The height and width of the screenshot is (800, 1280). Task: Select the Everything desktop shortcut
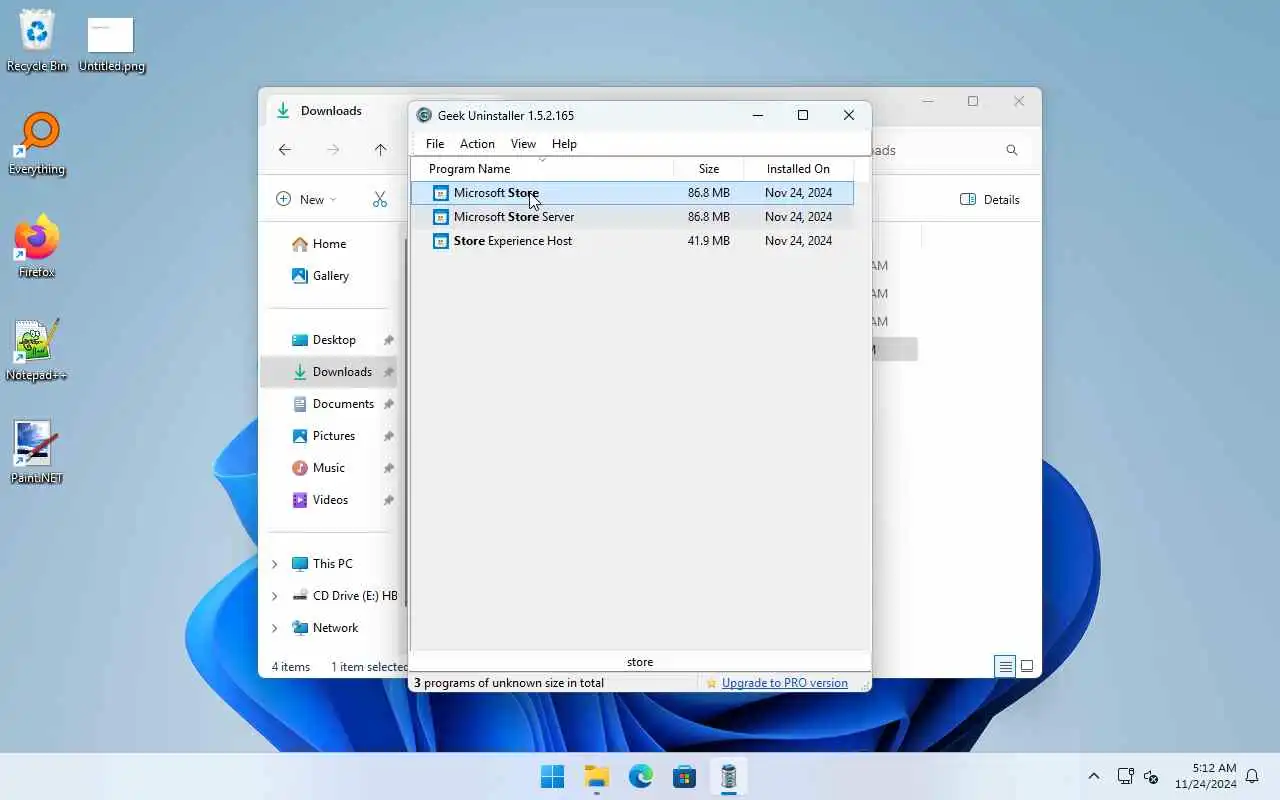point(37,144)
